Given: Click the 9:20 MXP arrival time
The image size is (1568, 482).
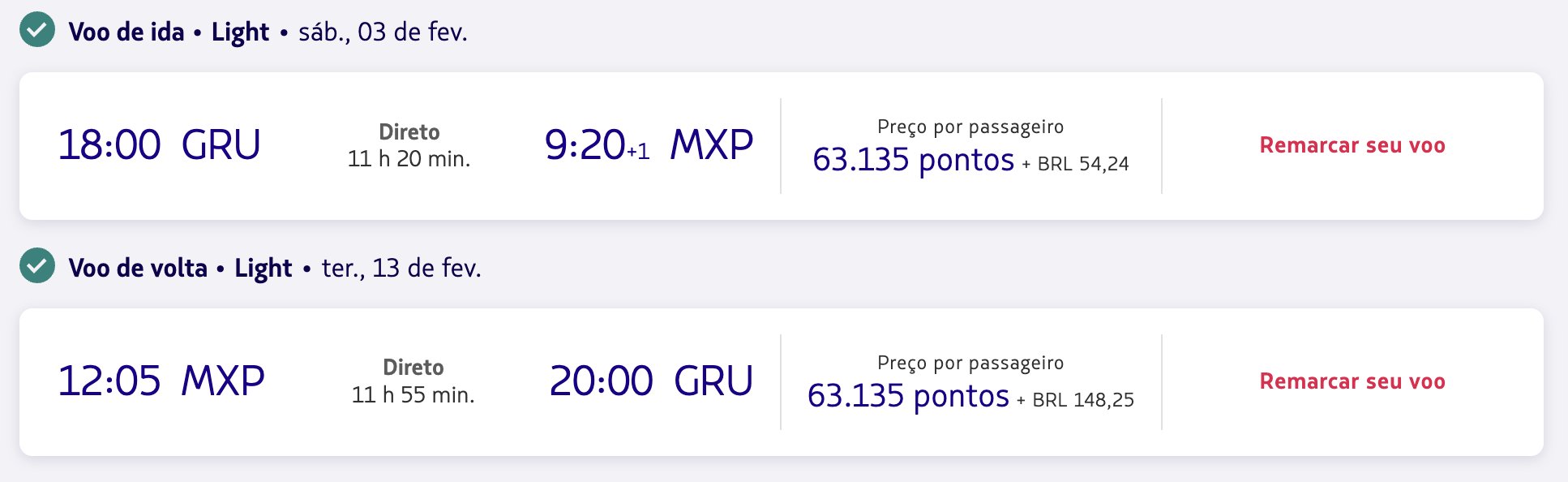Looking at the screenshot, I should tap(649, 145).
